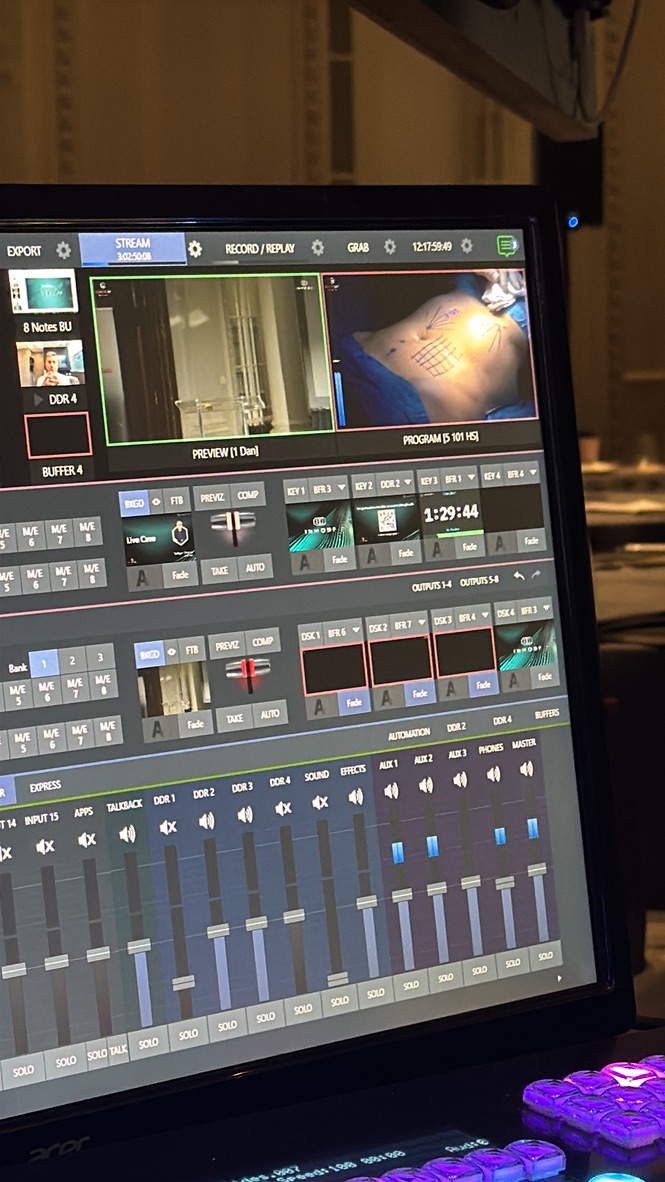
Task: Click TAKE in the KEY layers row
Action: coord(219,571)
